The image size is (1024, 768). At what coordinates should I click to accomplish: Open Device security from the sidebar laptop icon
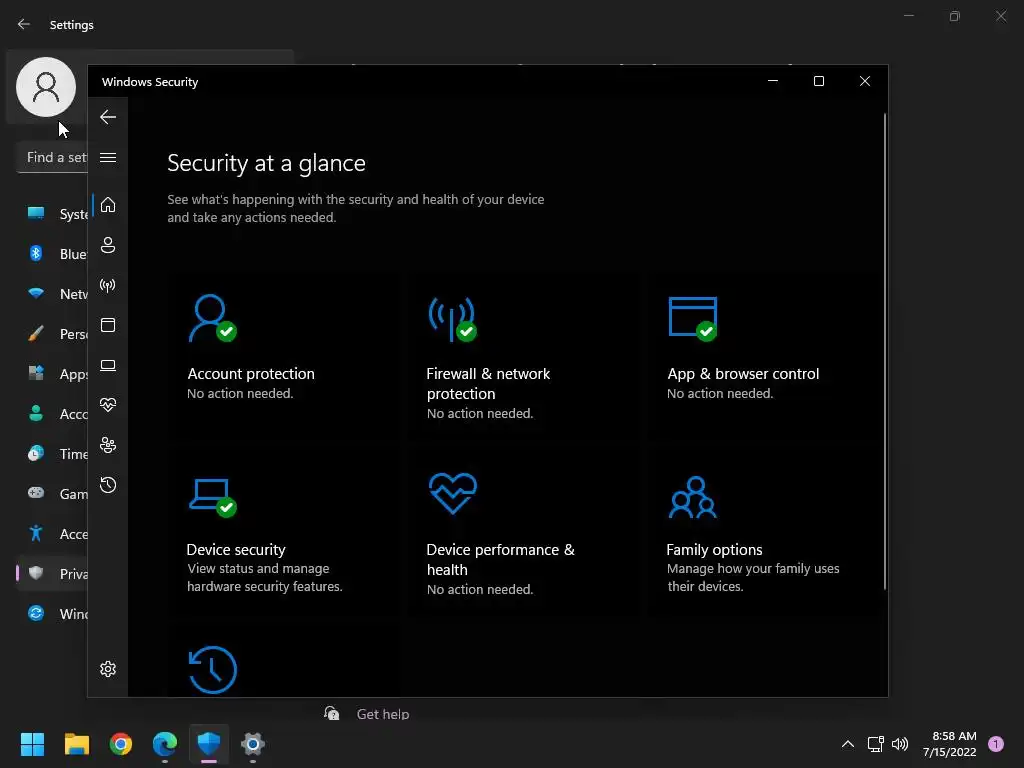pos(108,365)
